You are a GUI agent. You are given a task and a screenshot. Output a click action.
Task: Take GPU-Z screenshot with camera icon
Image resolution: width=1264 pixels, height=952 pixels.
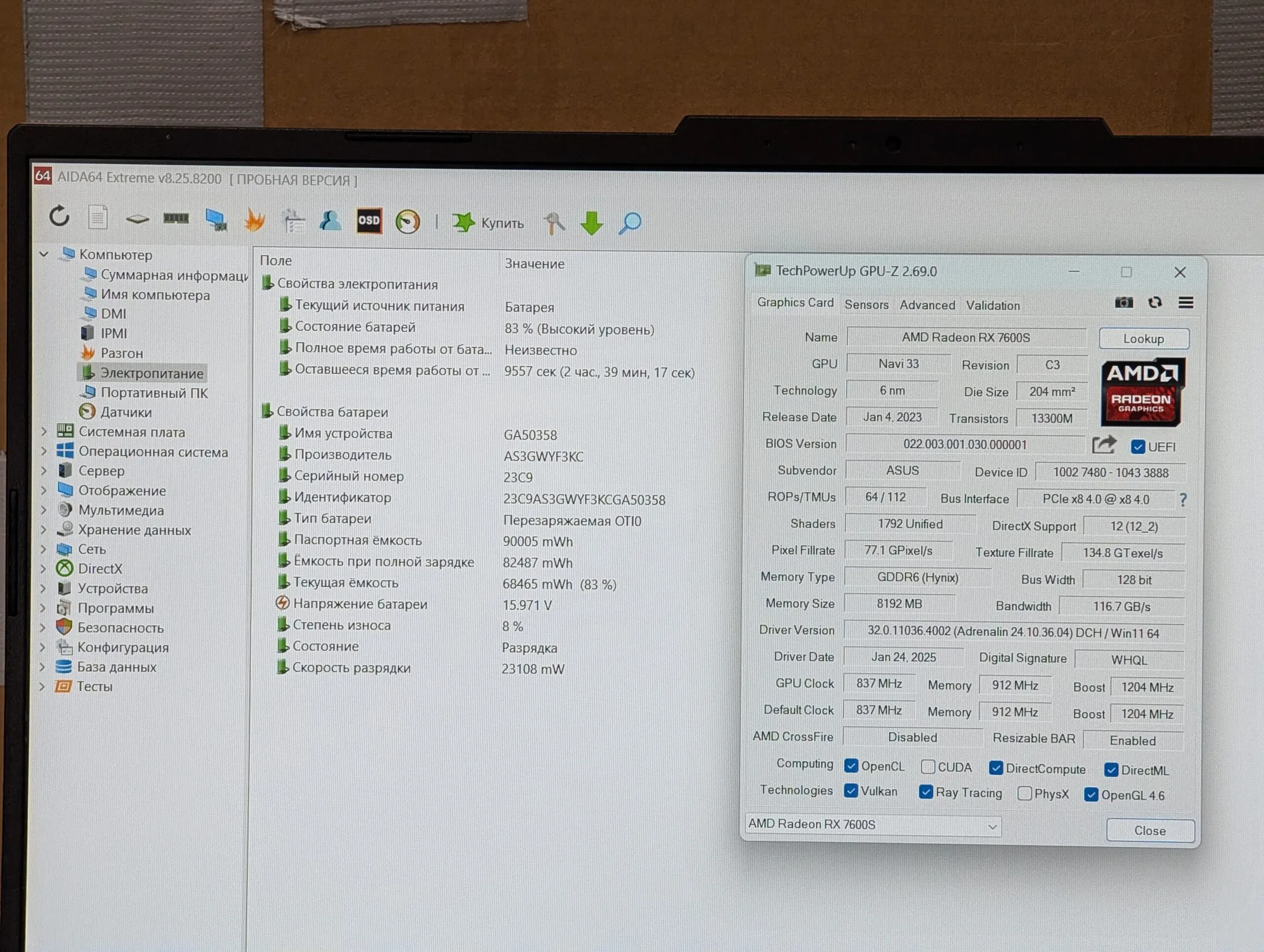coord(1124,302)
